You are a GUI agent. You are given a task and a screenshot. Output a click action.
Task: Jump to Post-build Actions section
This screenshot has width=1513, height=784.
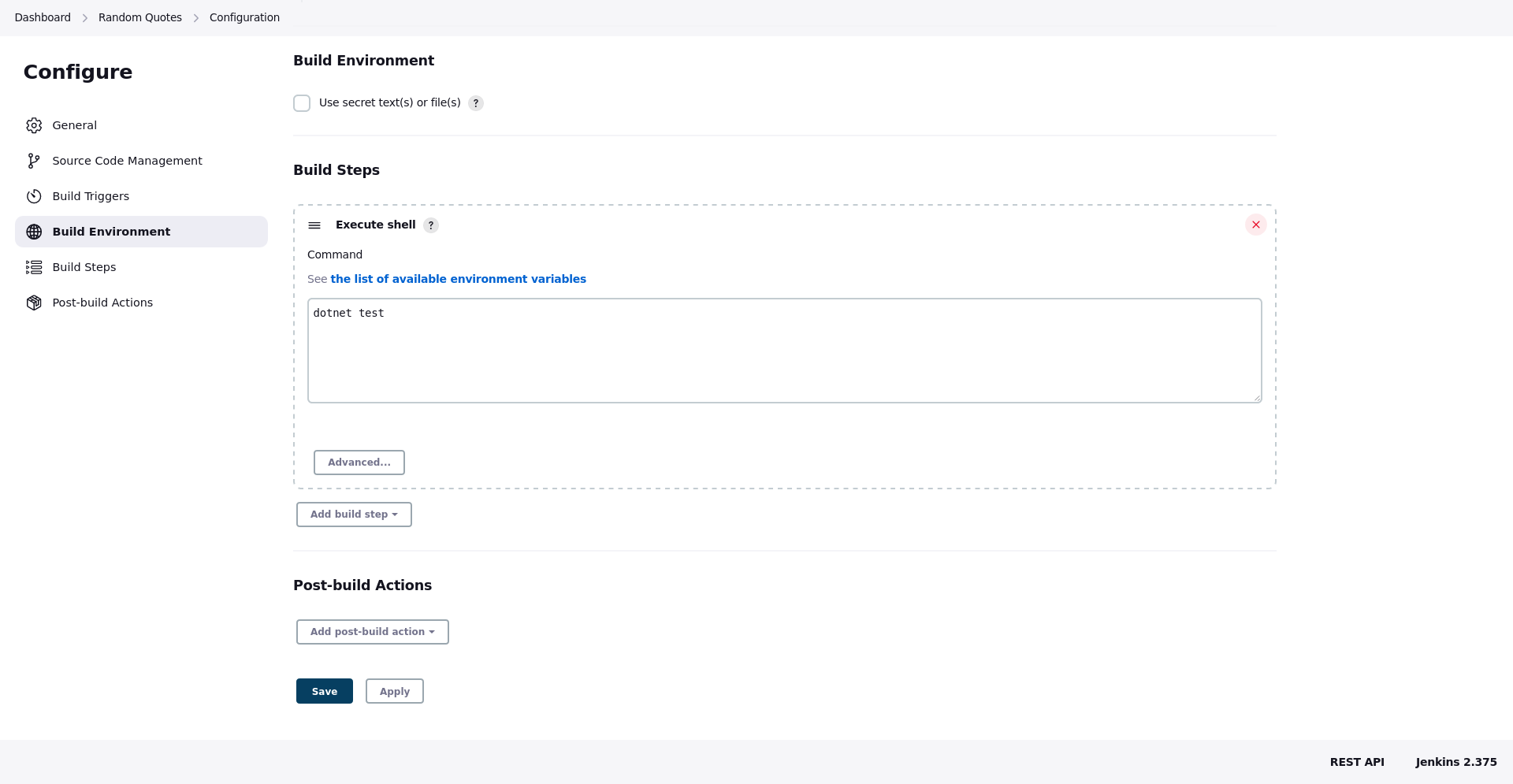point(141,303)
